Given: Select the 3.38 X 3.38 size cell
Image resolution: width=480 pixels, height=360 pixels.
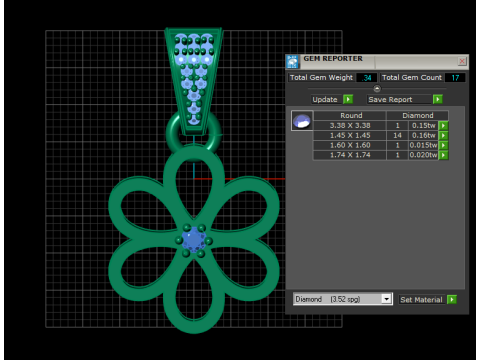Looking at the screenshot, I should pyautogui.click(x=350, y=126).
